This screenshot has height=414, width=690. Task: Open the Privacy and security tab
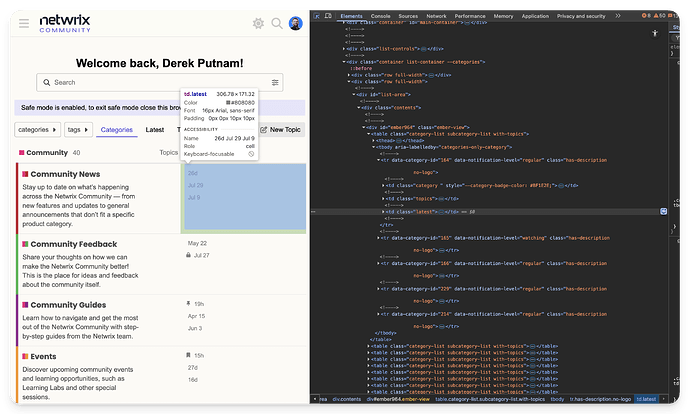[581, 16]
